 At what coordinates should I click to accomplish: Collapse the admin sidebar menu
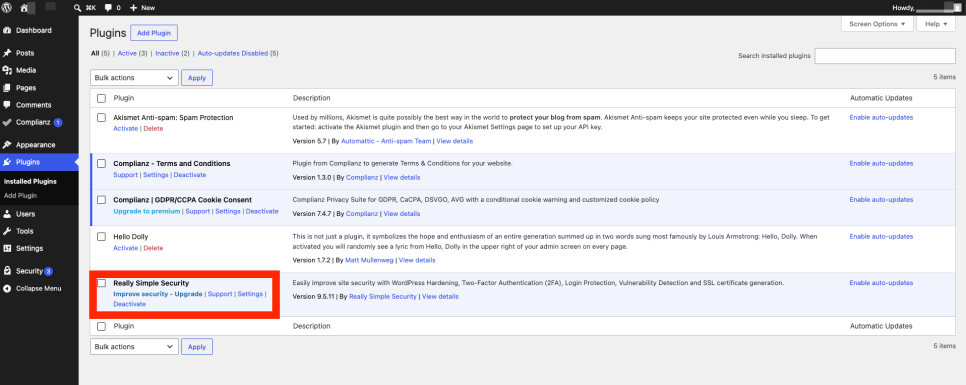39,288
